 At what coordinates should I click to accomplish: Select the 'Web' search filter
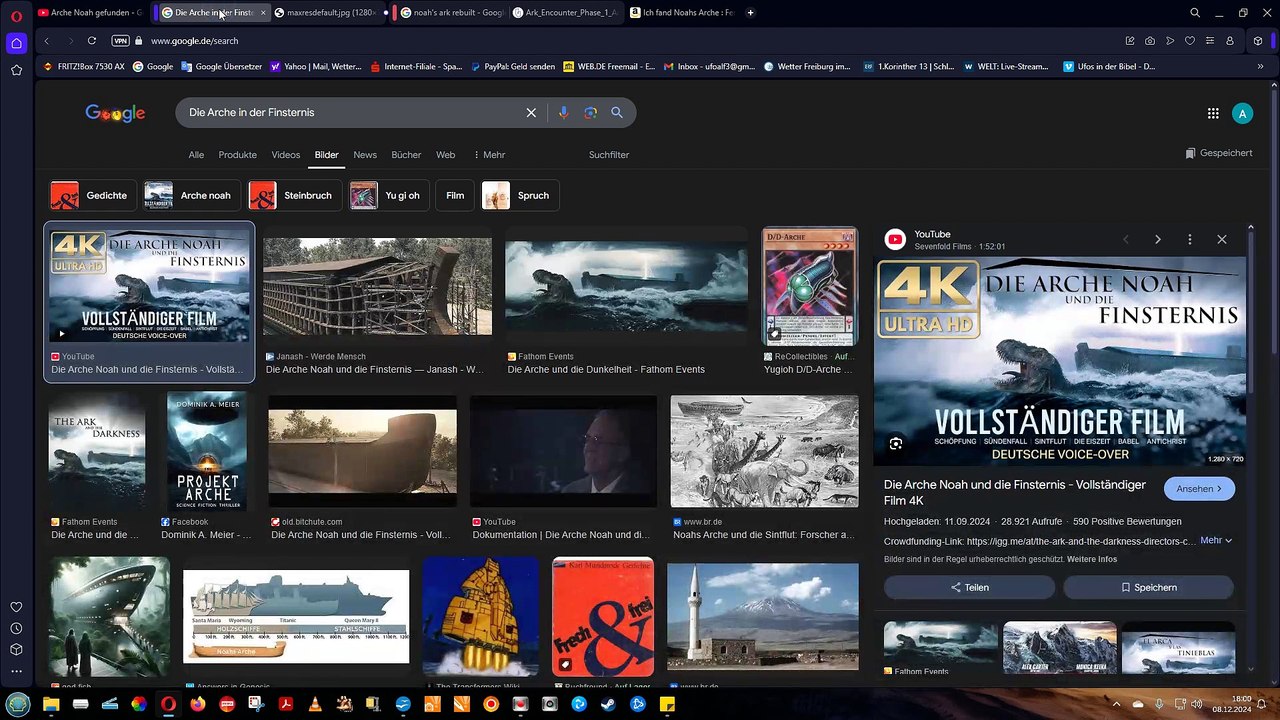pyautogui.click(x=445, y=155)
